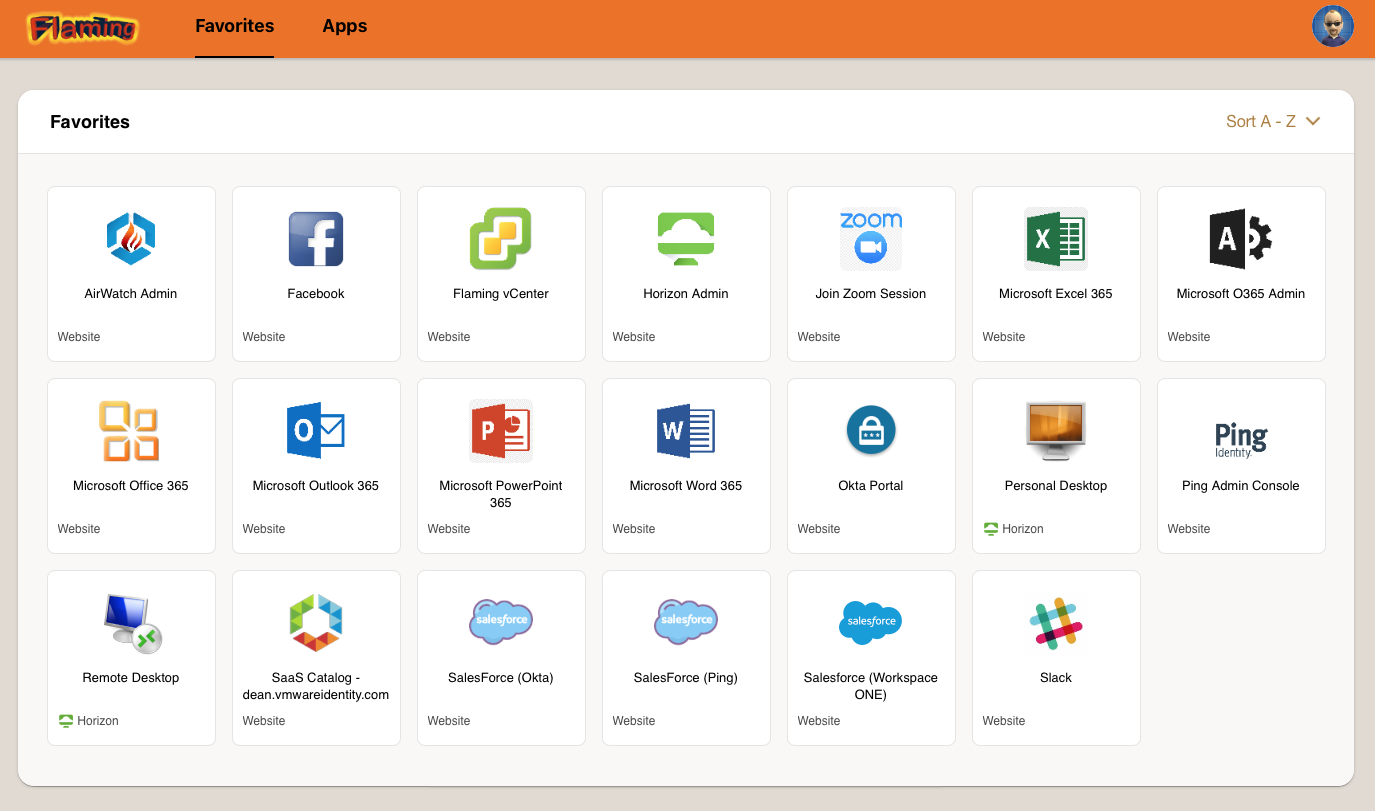Click the Okta Portal label text
The height and width of the screenshot is (811, 1375).
871,486
